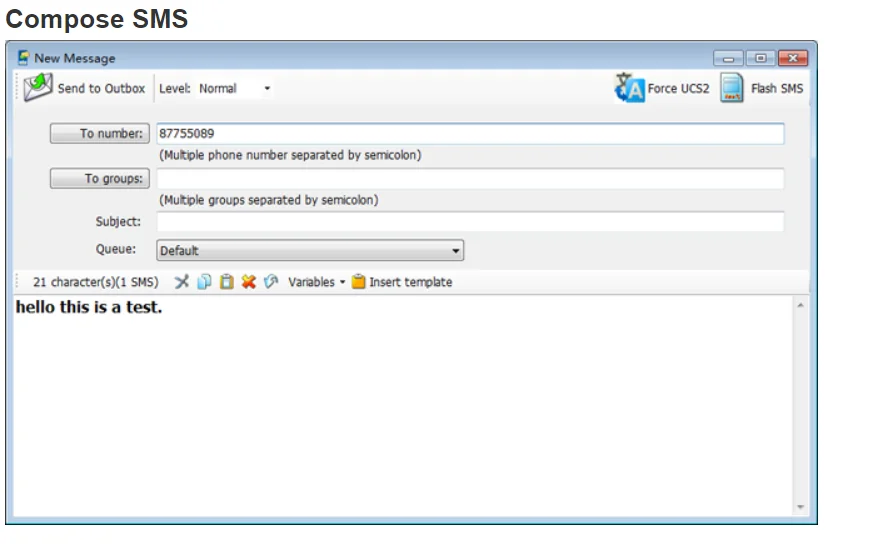The image size is (876, 545).
Task: Click the Subject input field
Action: pos(470,221)
